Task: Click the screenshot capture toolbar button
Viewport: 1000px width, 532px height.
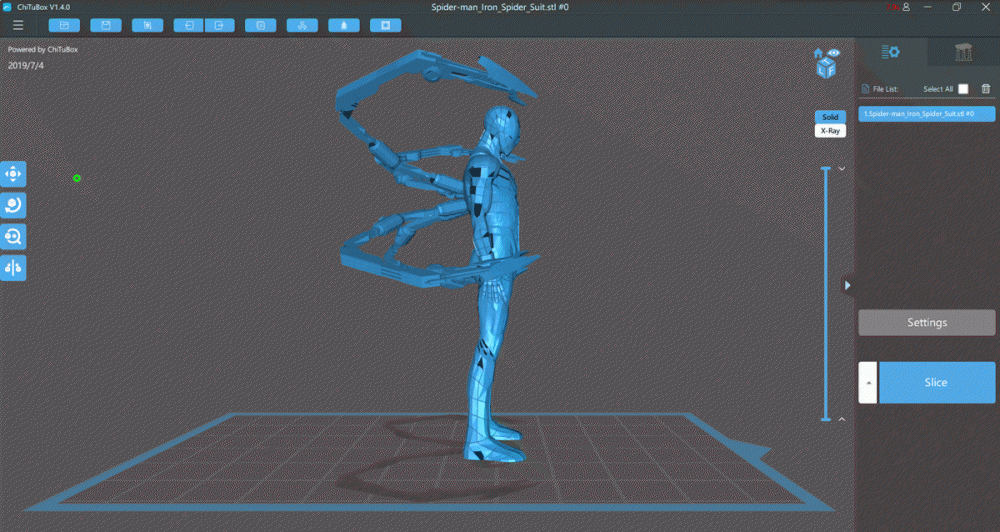Action: (x=147, y=26)
